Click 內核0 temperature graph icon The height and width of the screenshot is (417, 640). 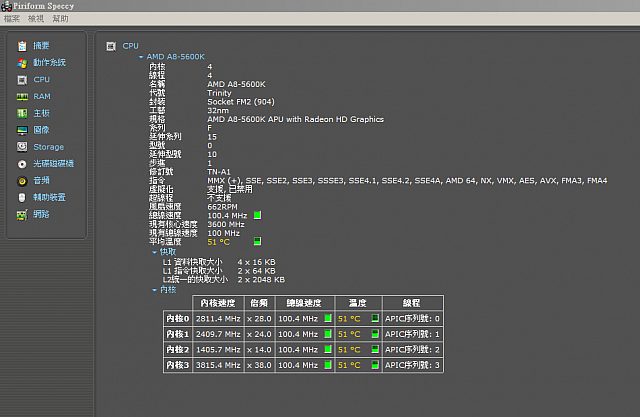tap(375, 318)
